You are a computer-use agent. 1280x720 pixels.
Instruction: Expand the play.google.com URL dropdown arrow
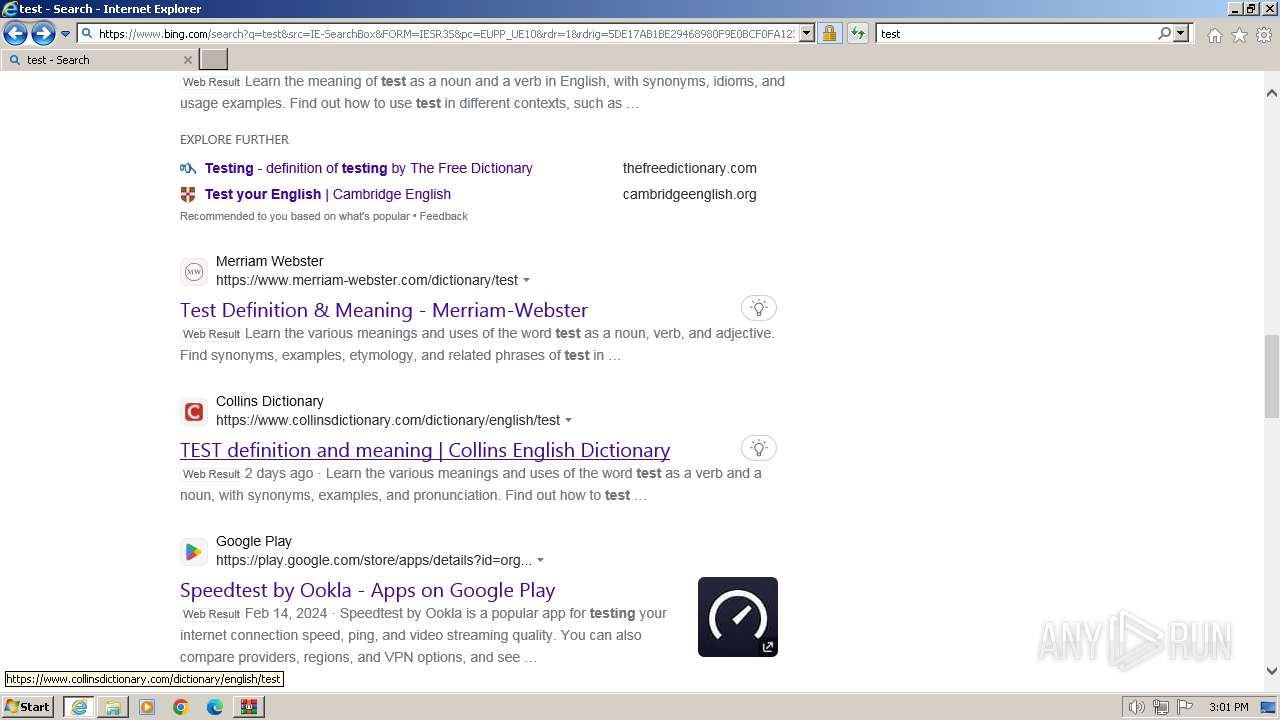click(541, 561)
